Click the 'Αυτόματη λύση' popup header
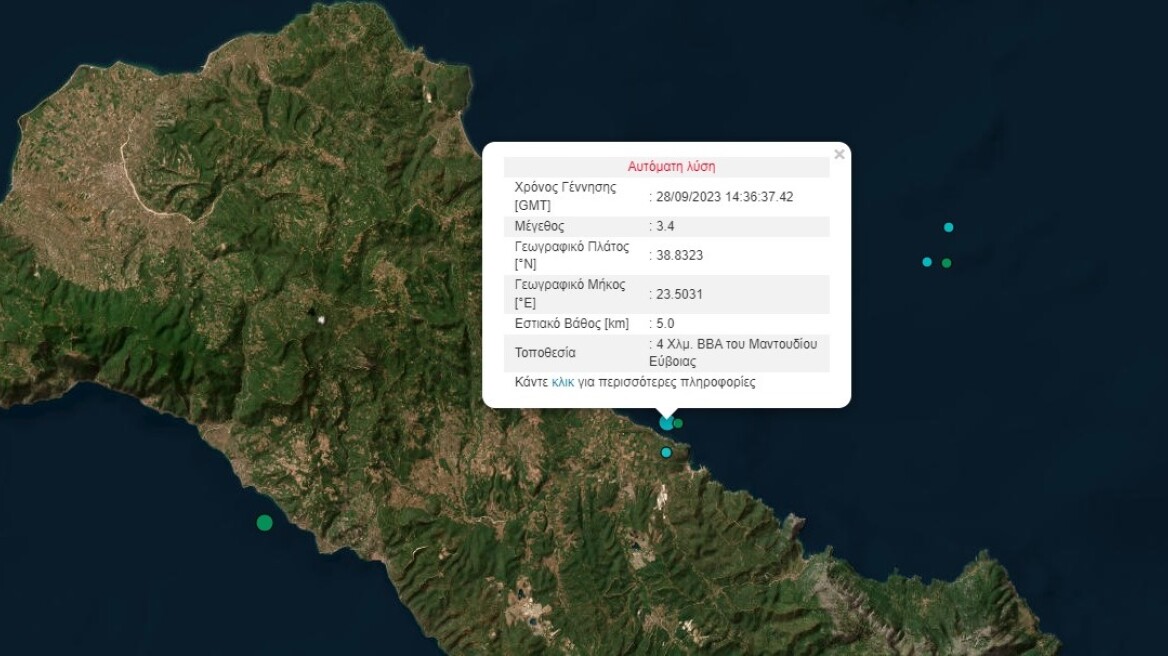Screen dimensions: 1168x656 (x=671, y=167)
